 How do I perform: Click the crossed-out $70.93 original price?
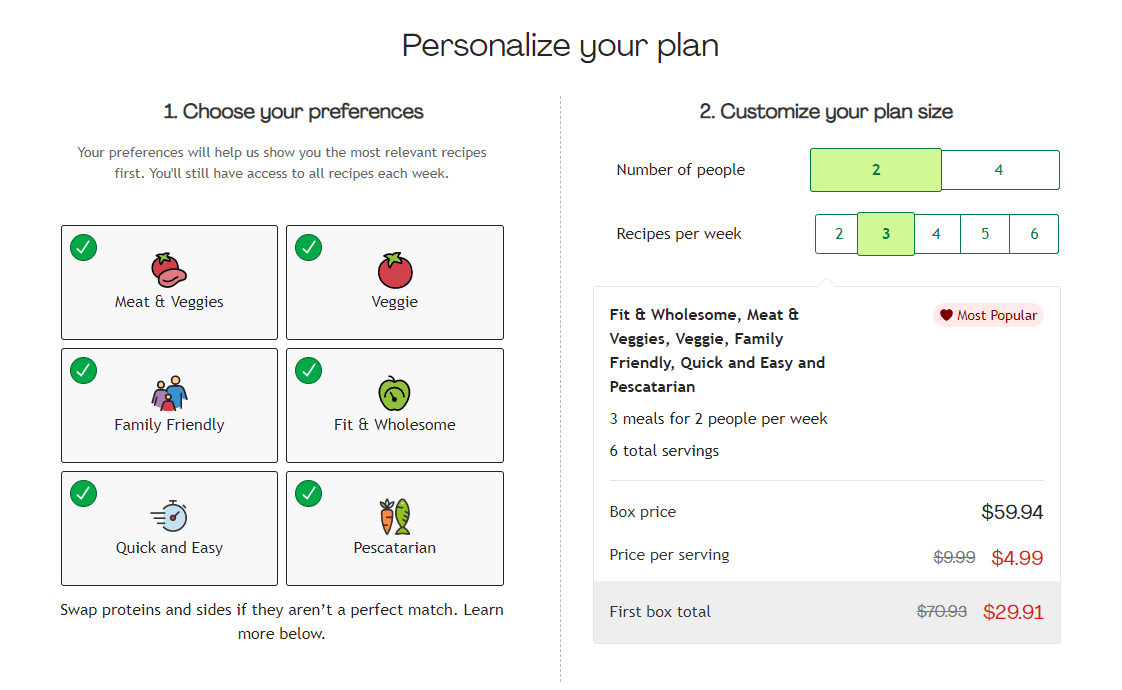941,611
